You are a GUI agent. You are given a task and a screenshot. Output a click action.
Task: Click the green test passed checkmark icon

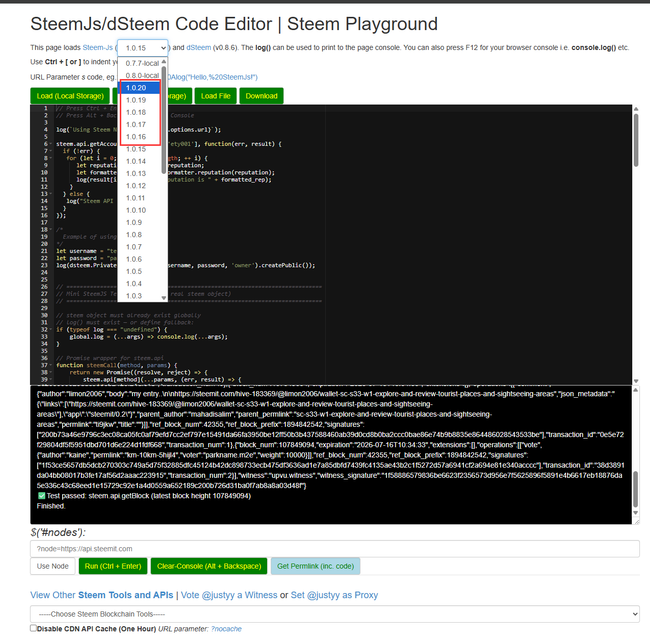tap(41, 496)
